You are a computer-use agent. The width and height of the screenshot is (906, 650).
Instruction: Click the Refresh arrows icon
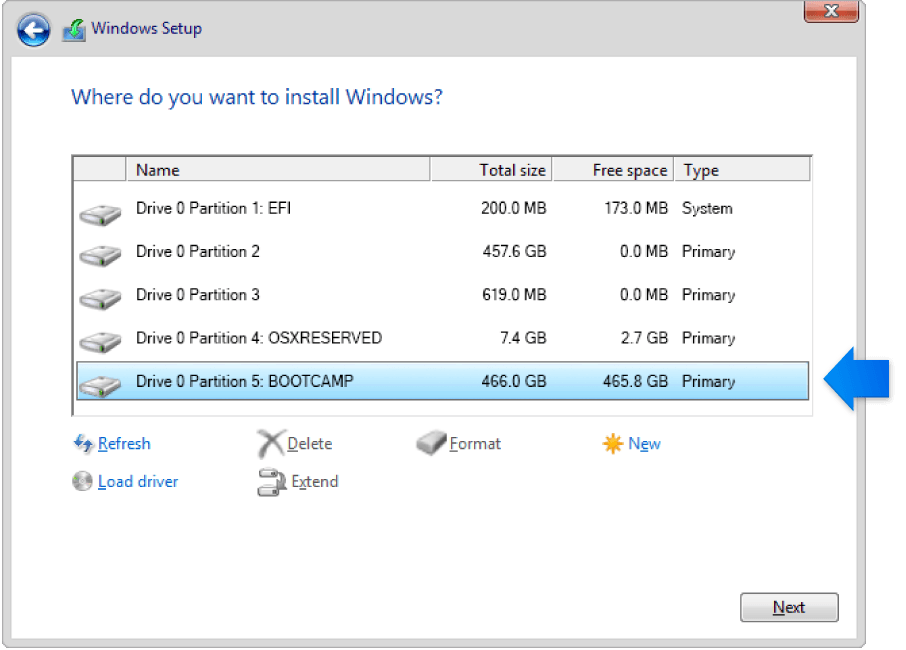click(x=83, y=444)
